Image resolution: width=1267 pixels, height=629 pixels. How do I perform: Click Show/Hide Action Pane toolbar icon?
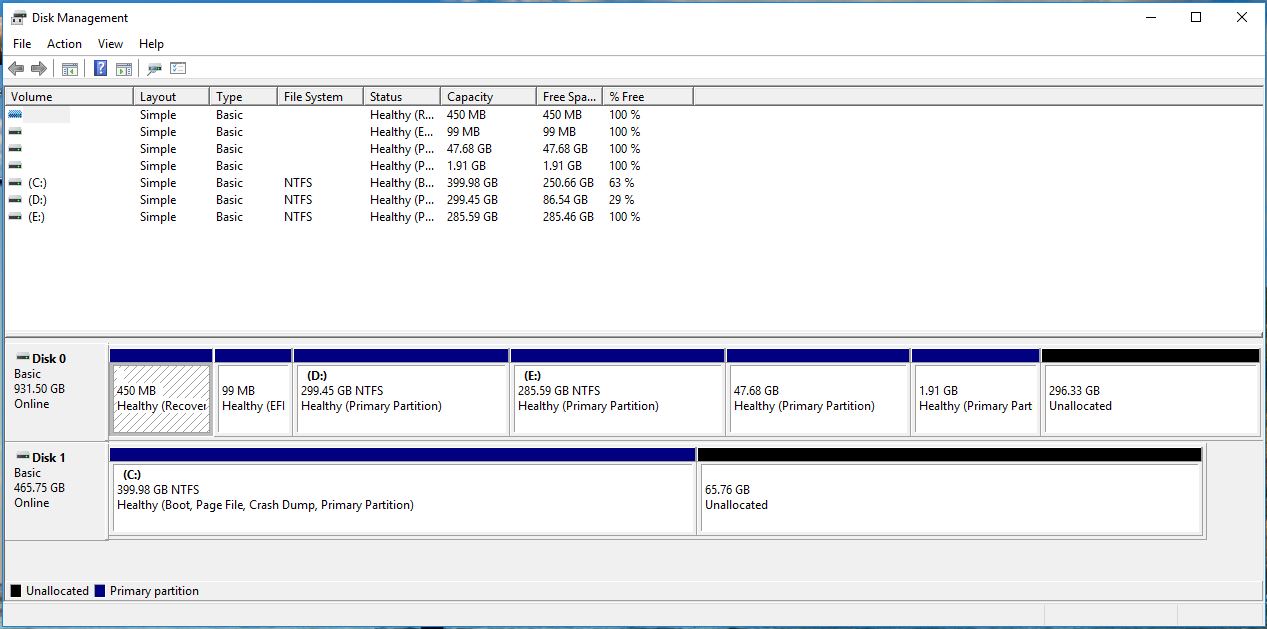[124, 69]
